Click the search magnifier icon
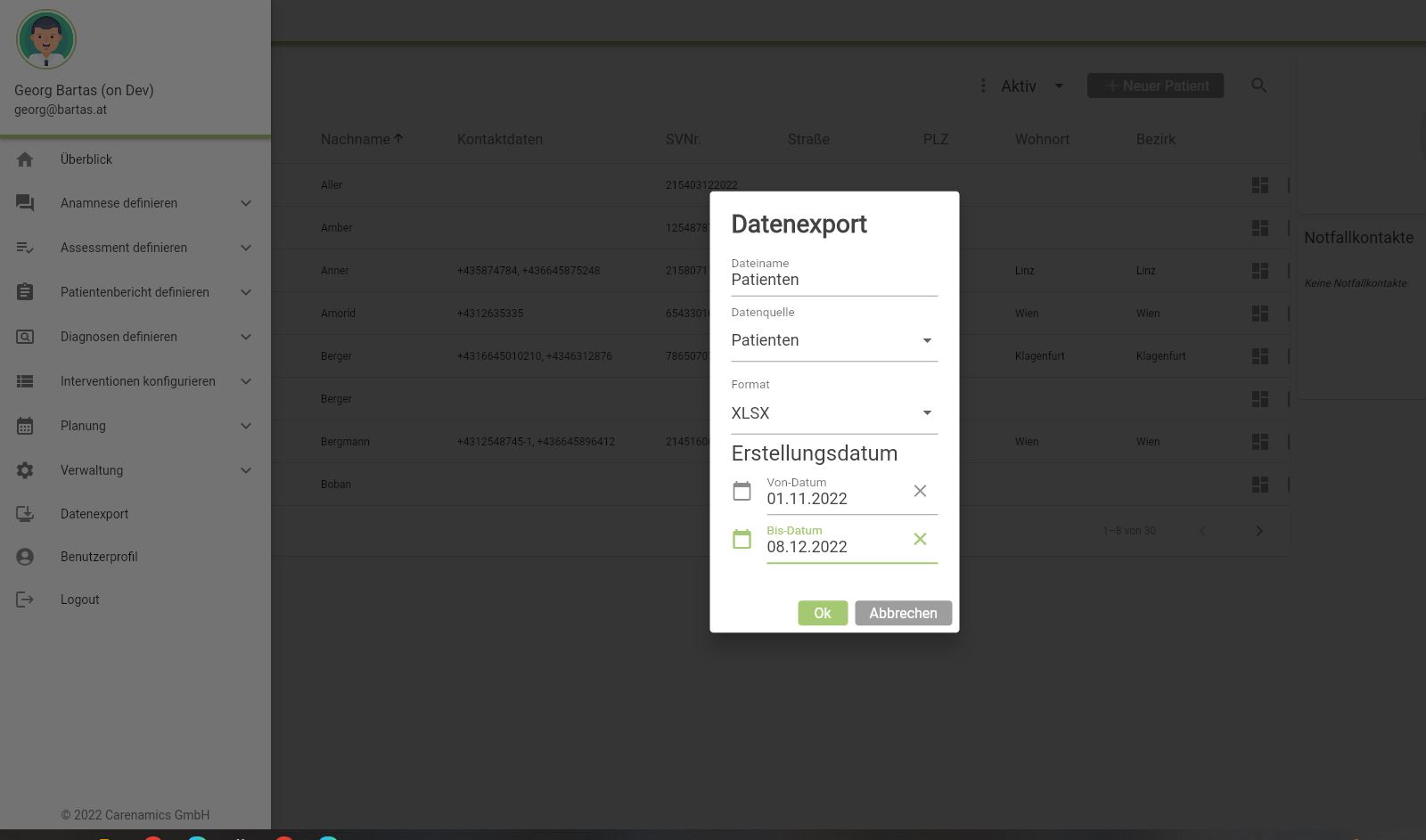The width and height of the screenshot is (1426, 840). [1258, 86]
